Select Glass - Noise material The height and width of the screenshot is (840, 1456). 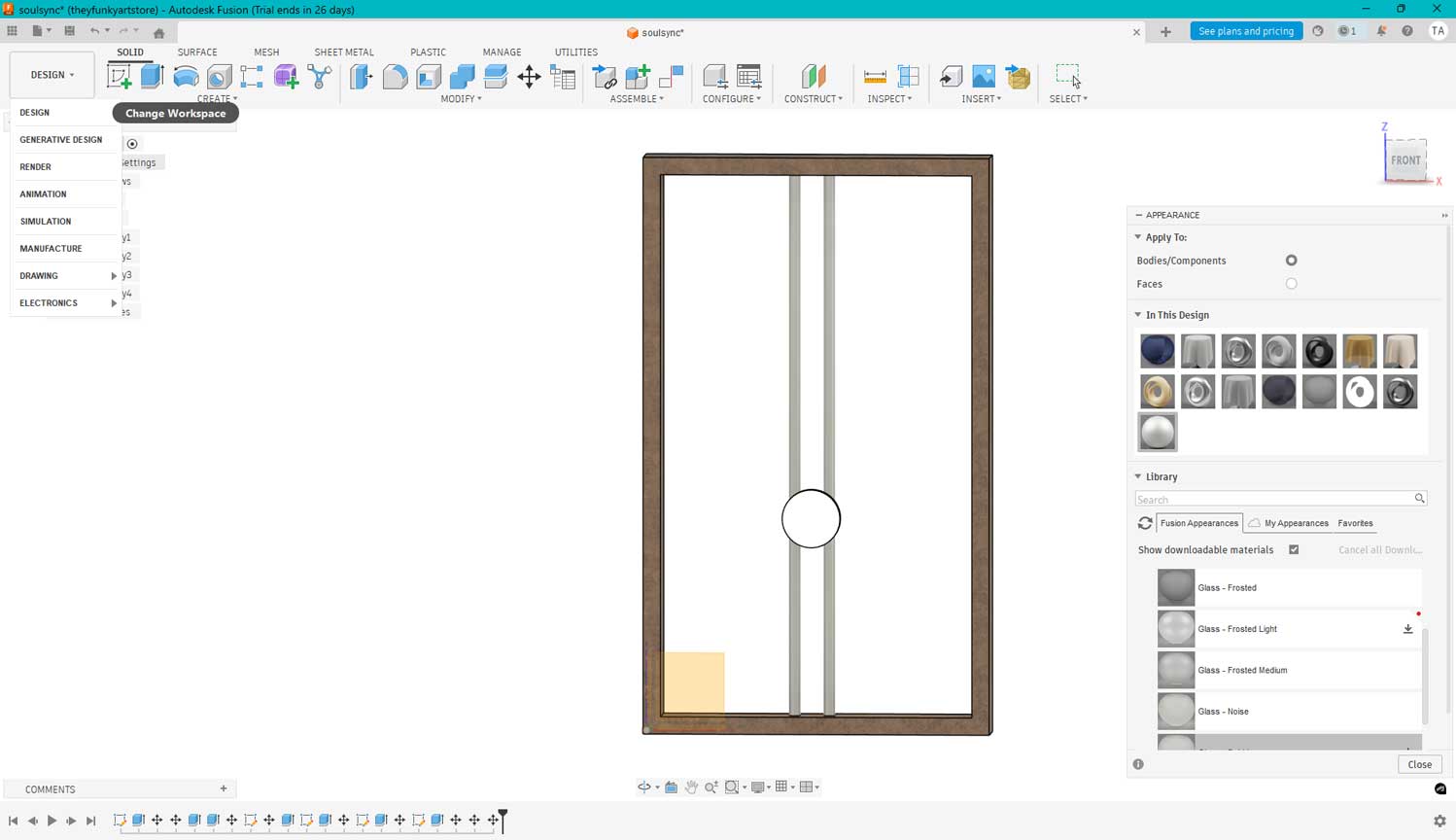click(x=1289, y=712)
